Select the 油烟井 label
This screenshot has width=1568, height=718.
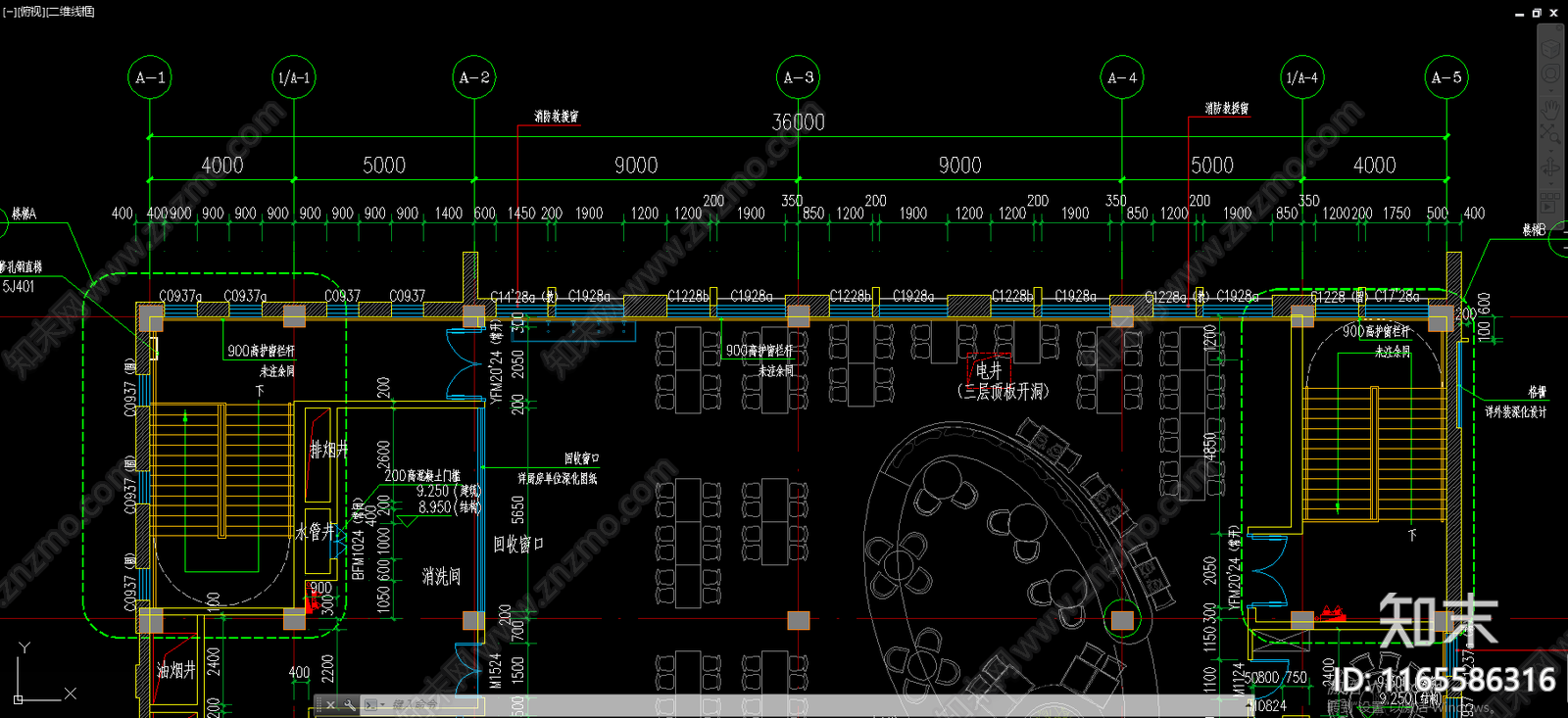pos(176,670)
